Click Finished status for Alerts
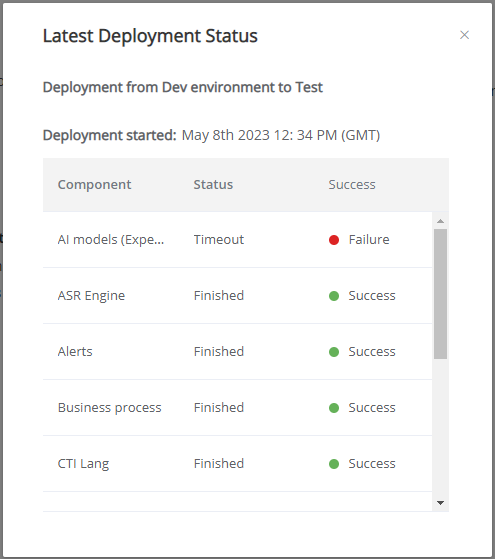 coord(219,352)
